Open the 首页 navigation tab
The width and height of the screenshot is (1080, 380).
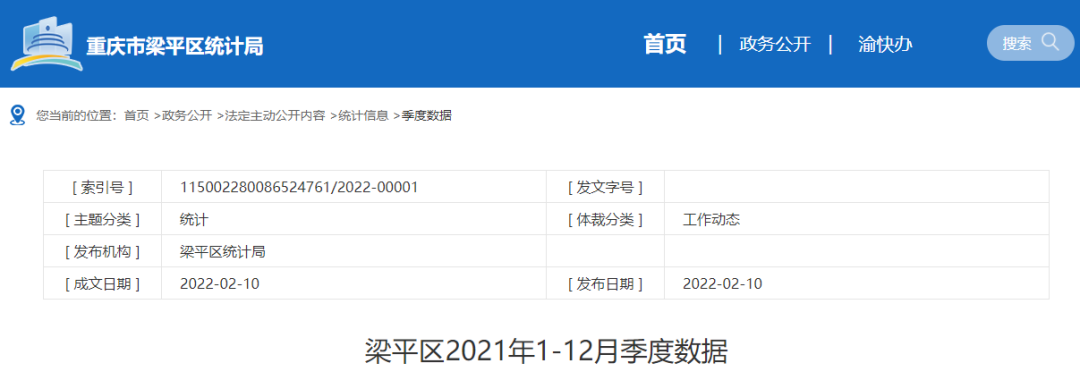pos(665,44)
